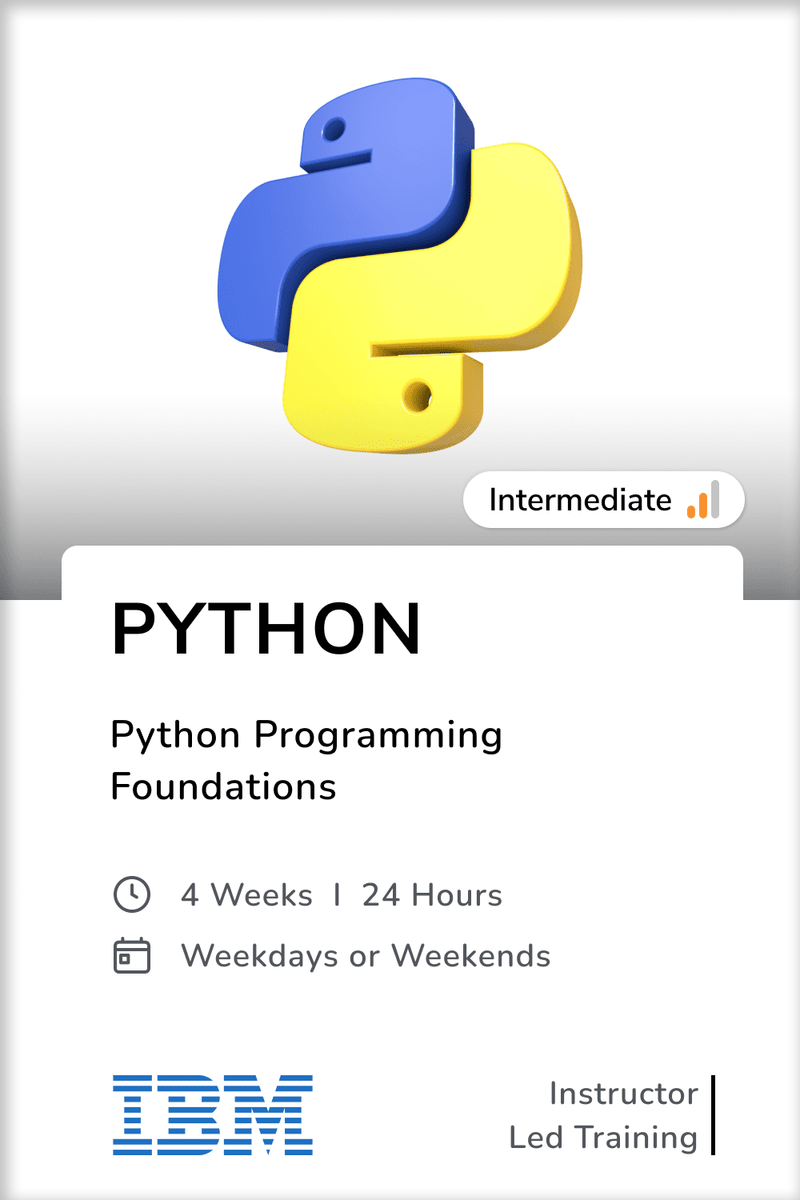
Task: Toggle the Intermediate difficulty badge
Action: tap(605, 500)
